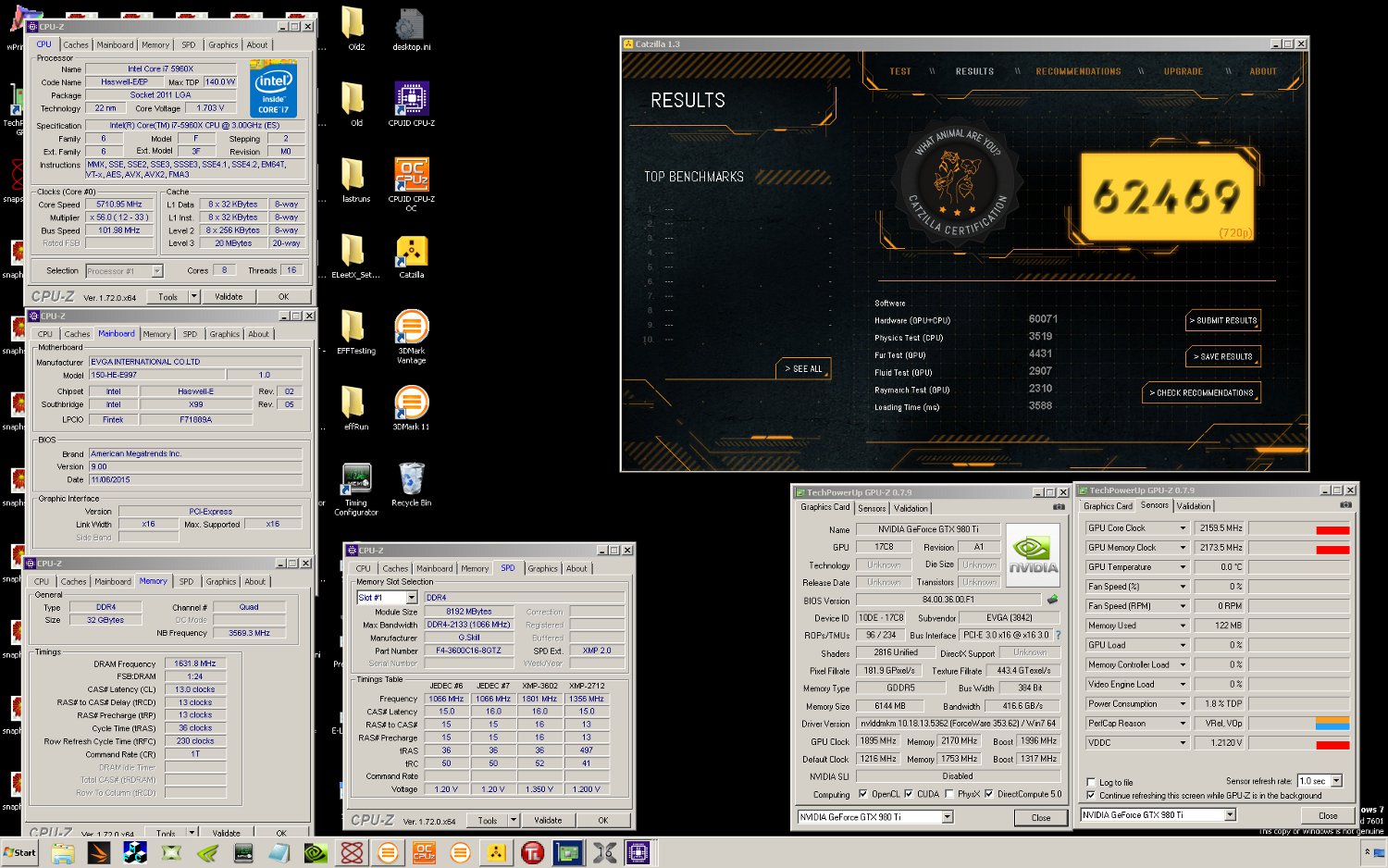Viewport: 1388px width, 868px height.
Task: Open GPU selector in GPU-Z Graphics Card window
Action: 948,817
